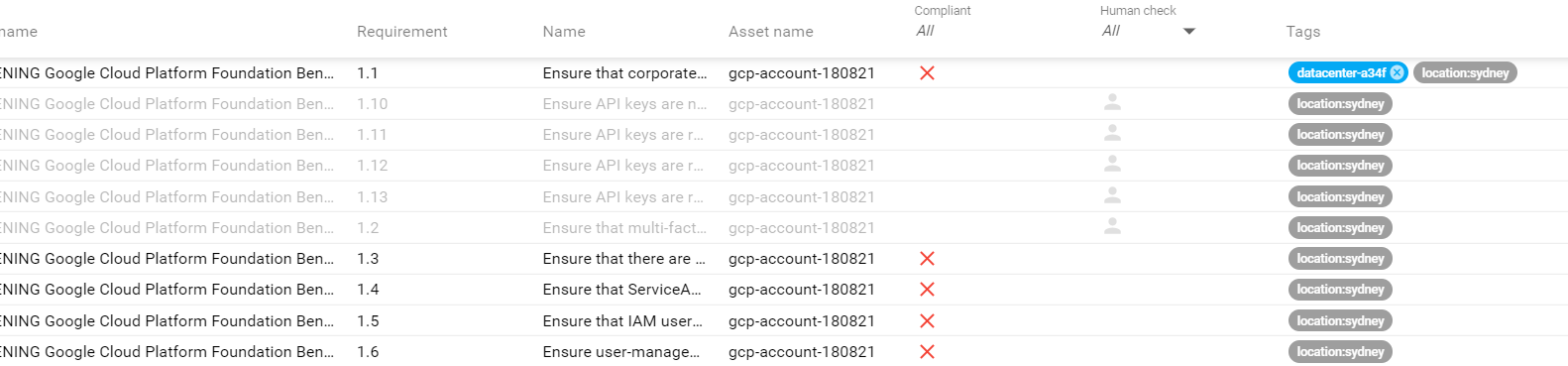1568x366 pixels.
Task: Select requirement cell 1.10
Action: (x=373, y=103)
